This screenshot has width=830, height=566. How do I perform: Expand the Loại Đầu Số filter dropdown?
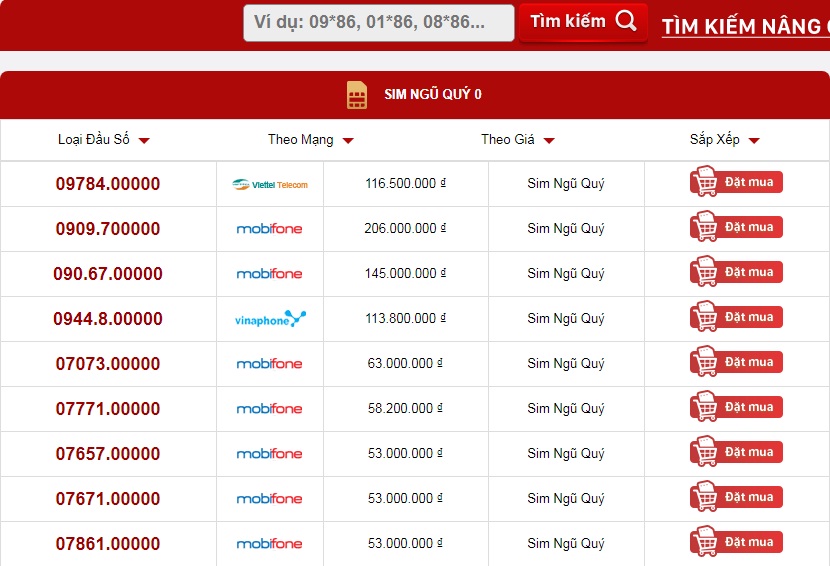(x=104, y=140)
